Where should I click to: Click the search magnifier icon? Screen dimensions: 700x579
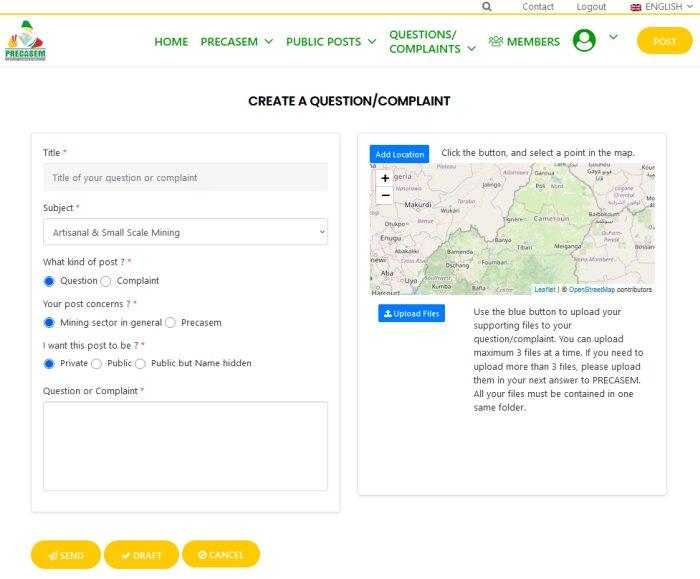coord(487,7)
